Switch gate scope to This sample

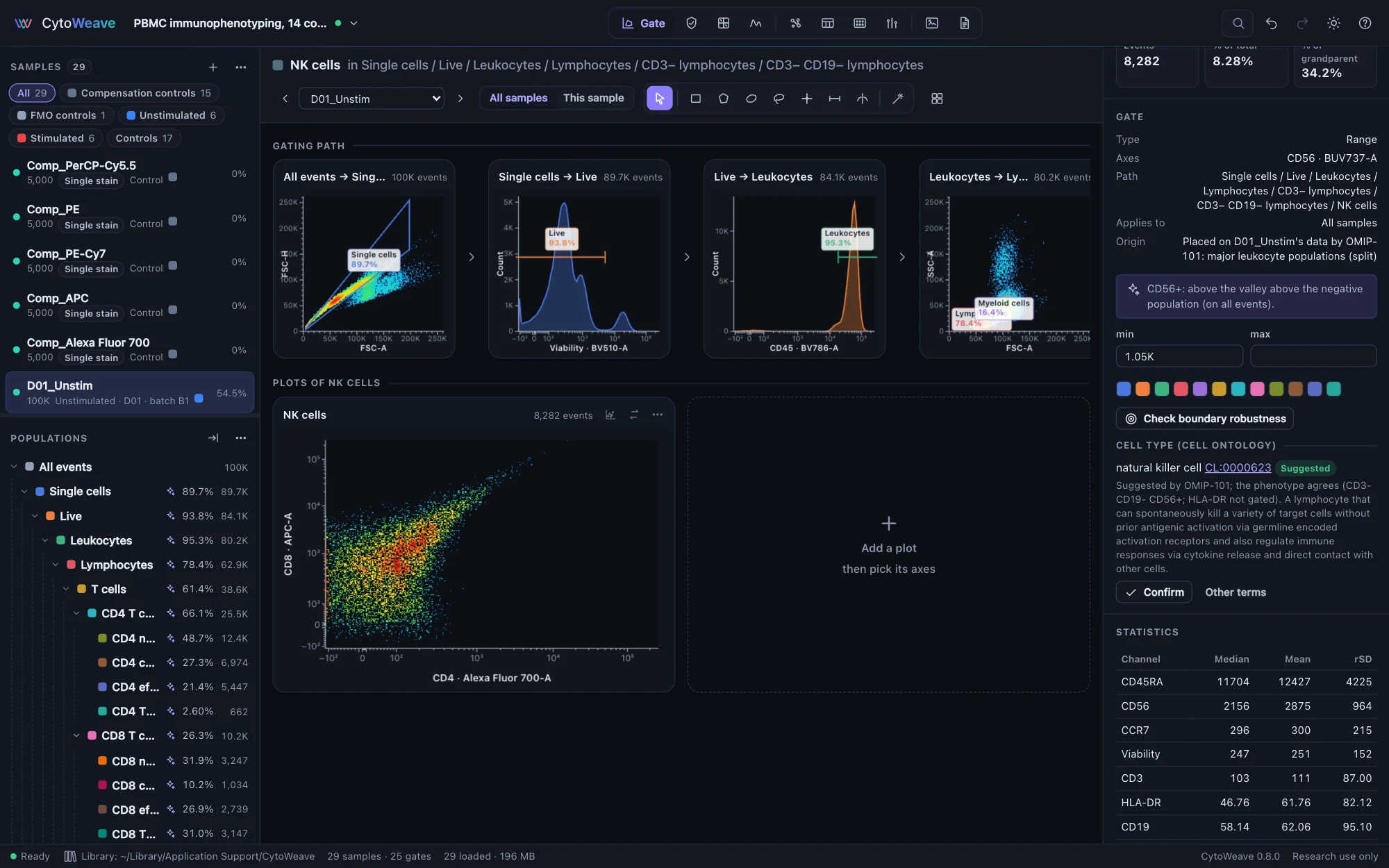tap(593, 98)
